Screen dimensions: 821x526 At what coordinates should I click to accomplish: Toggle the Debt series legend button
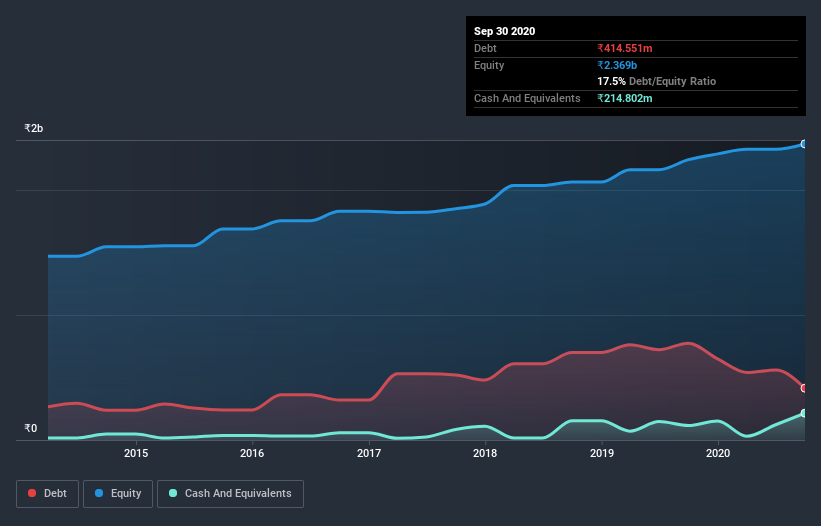coord(48,494)
